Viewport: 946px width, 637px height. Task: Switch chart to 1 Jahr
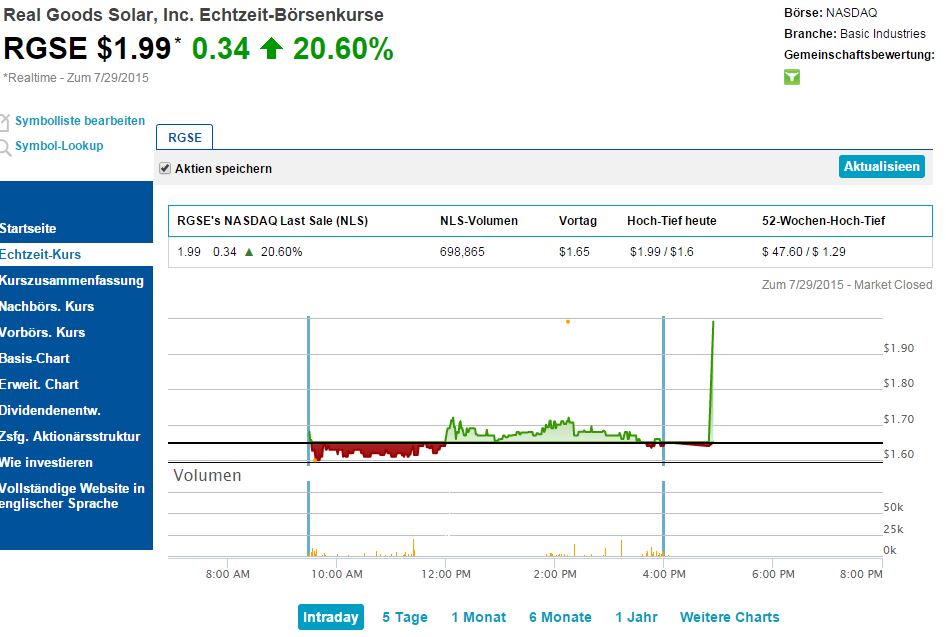tap(636, 617)
